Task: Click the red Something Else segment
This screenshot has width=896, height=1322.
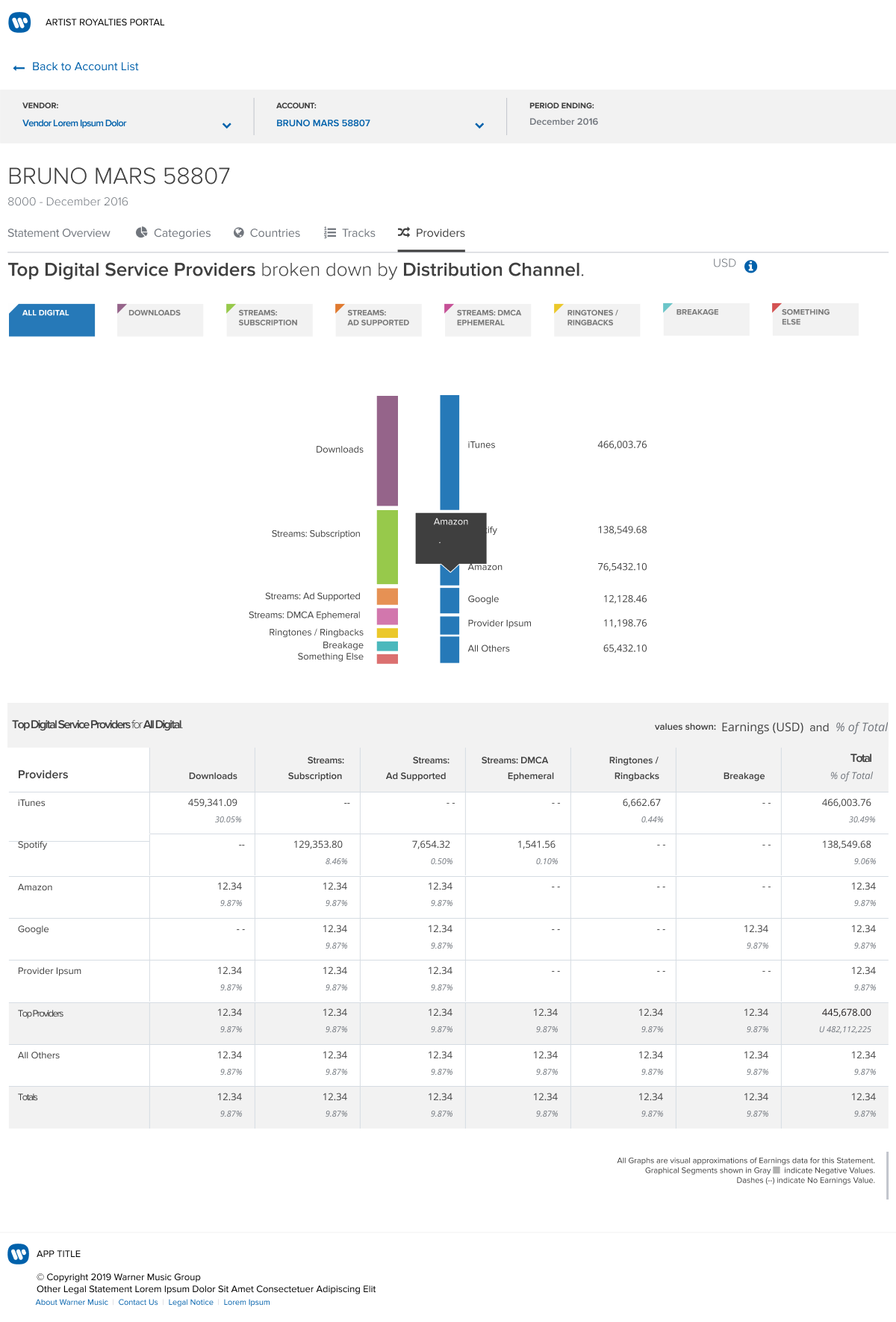Action: click(388, 659)
